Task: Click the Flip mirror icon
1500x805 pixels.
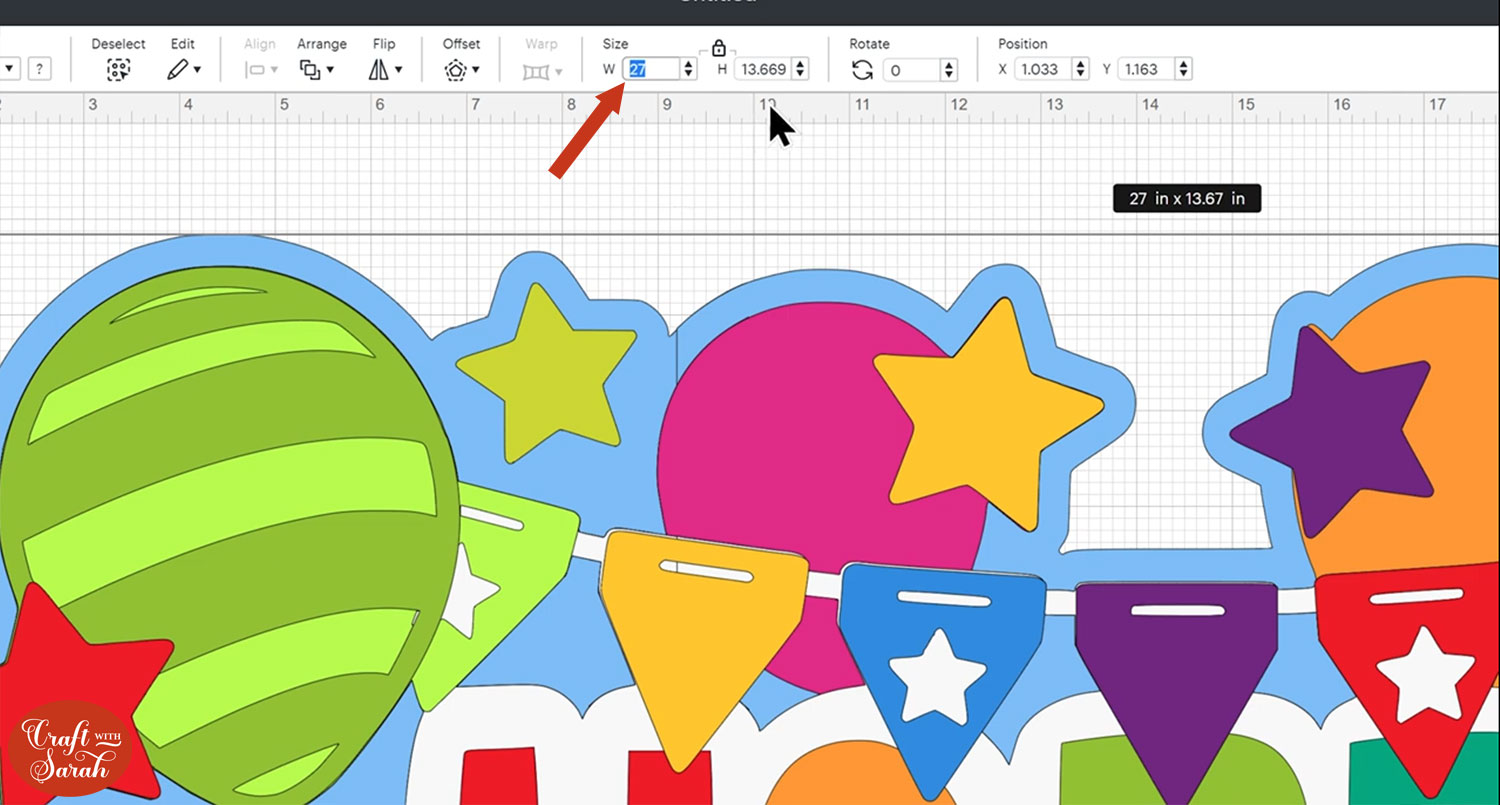Action: [x=379, y=70]
